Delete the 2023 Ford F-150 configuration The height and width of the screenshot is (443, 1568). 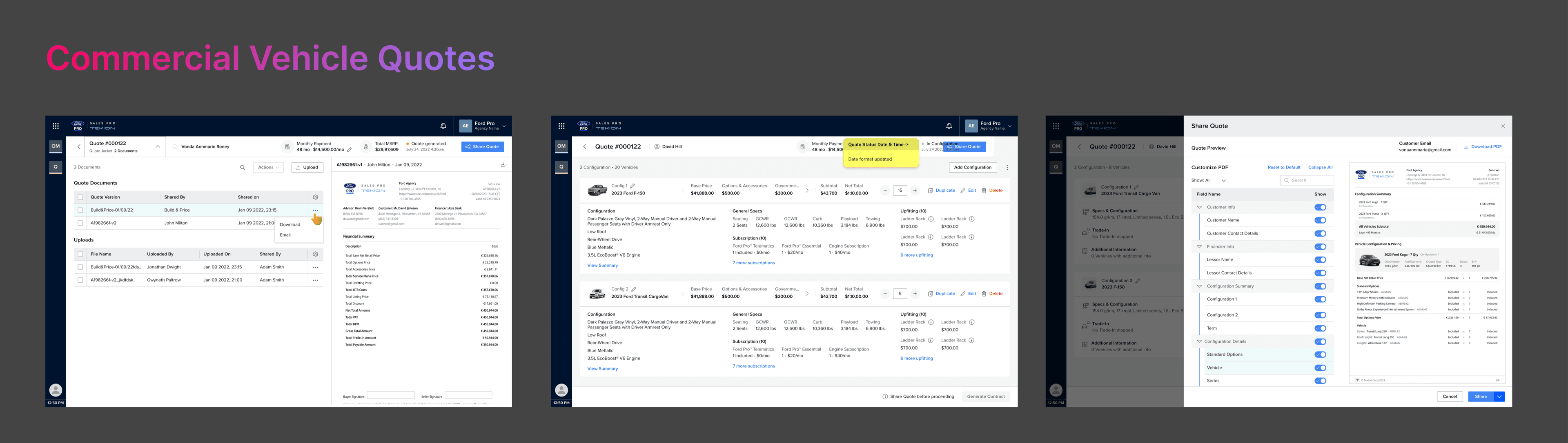(992, 190)
